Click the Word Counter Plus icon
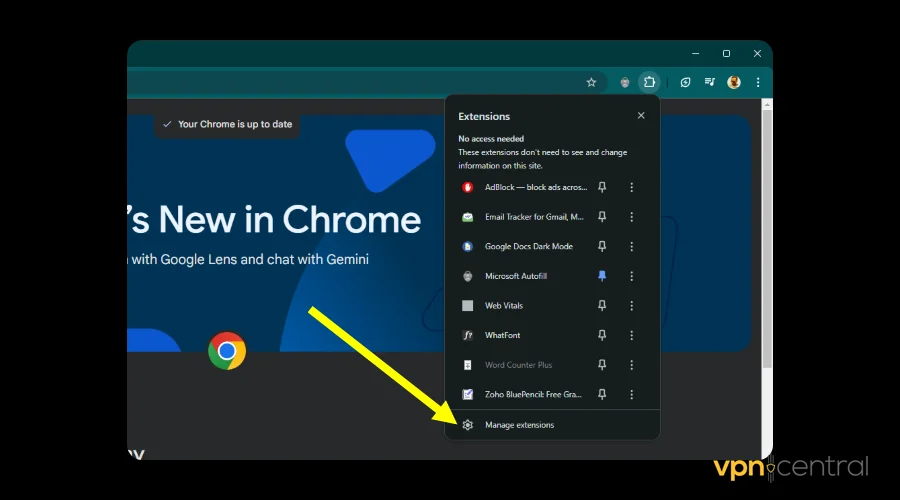Screen dimensions: 900x500 coord(468,365)
